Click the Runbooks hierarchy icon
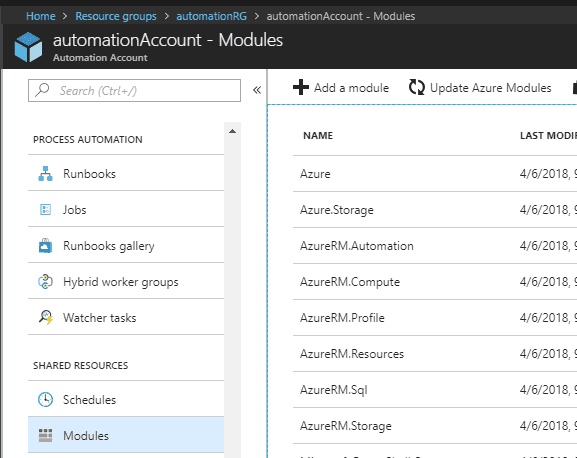577x458 pixels. click(x=45, y=174)
